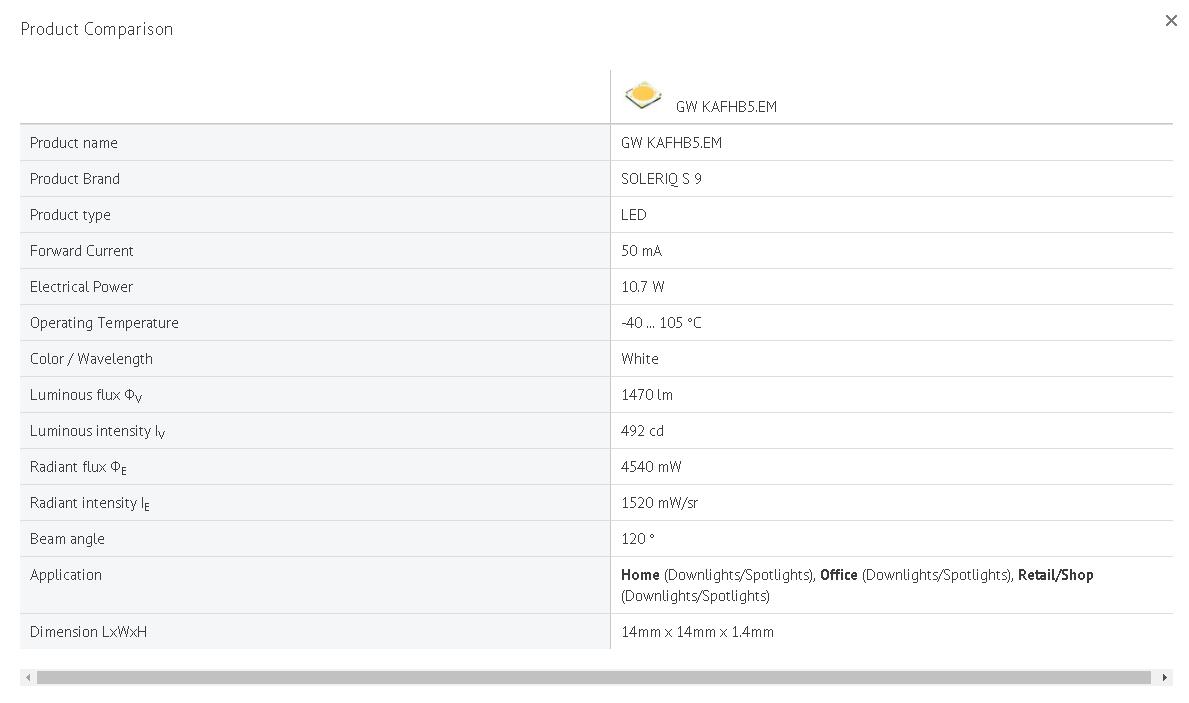Select the Radiant intensity row label

point(89,503)
